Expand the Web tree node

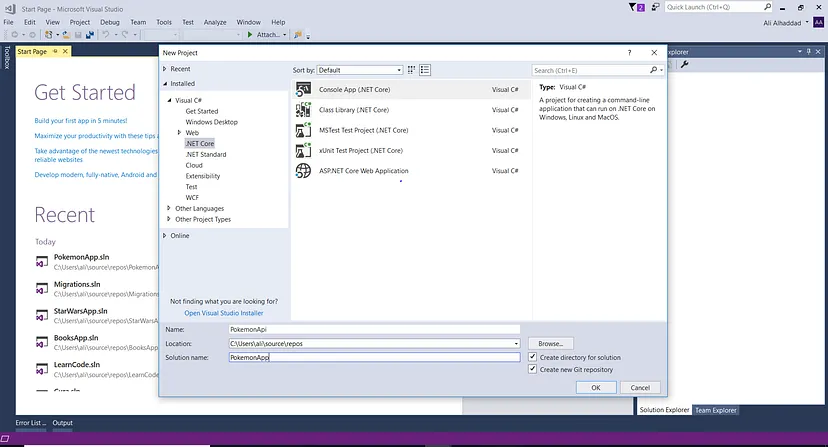(180, 133)
